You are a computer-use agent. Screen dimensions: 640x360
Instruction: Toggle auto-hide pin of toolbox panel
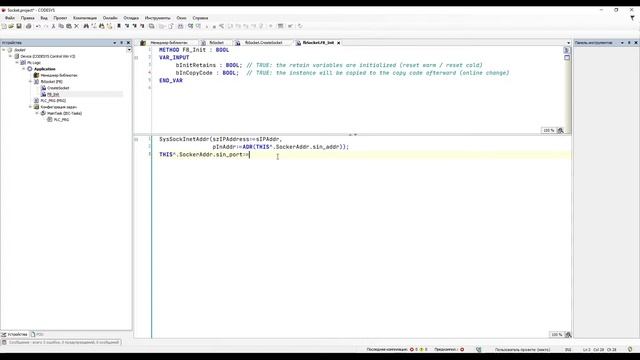629,43
